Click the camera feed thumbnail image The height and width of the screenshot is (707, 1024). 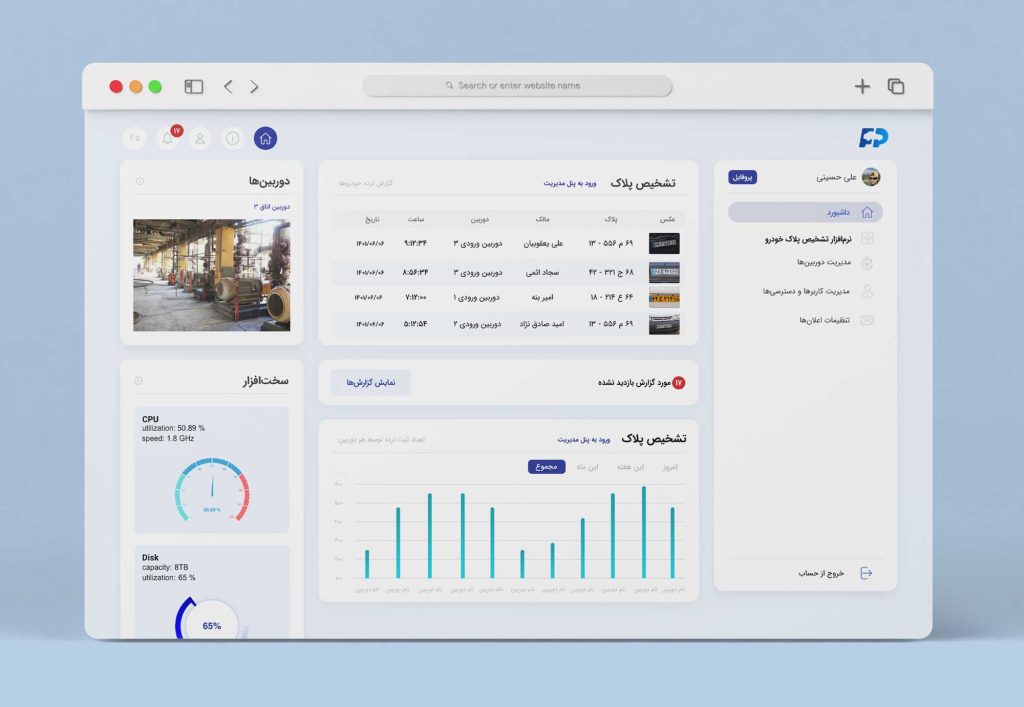click(x=212, y=275)
